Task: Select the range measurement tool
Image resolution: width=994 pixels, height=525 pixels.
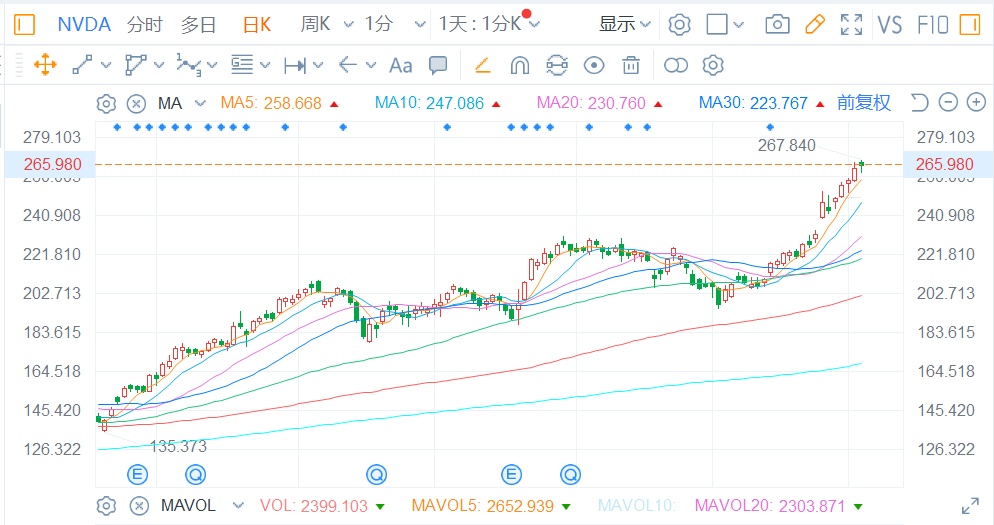Action: 295,65
